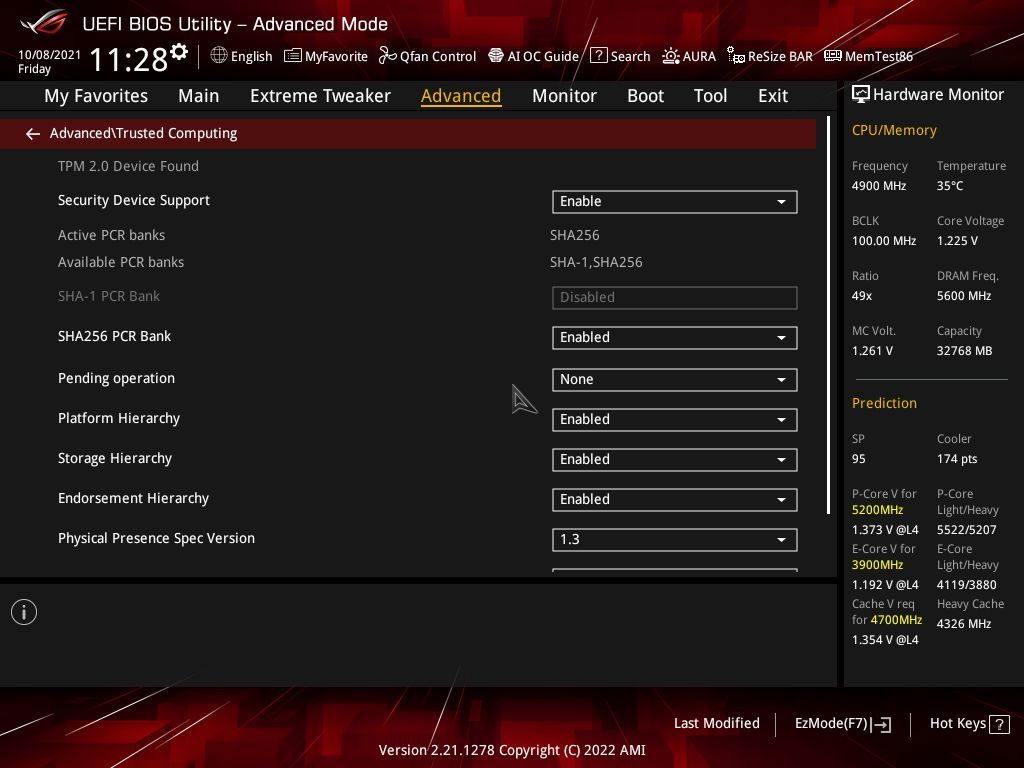Click the Hot Keys question mark icon
This screenshot has width=1024, height=768.
point(999,724)
